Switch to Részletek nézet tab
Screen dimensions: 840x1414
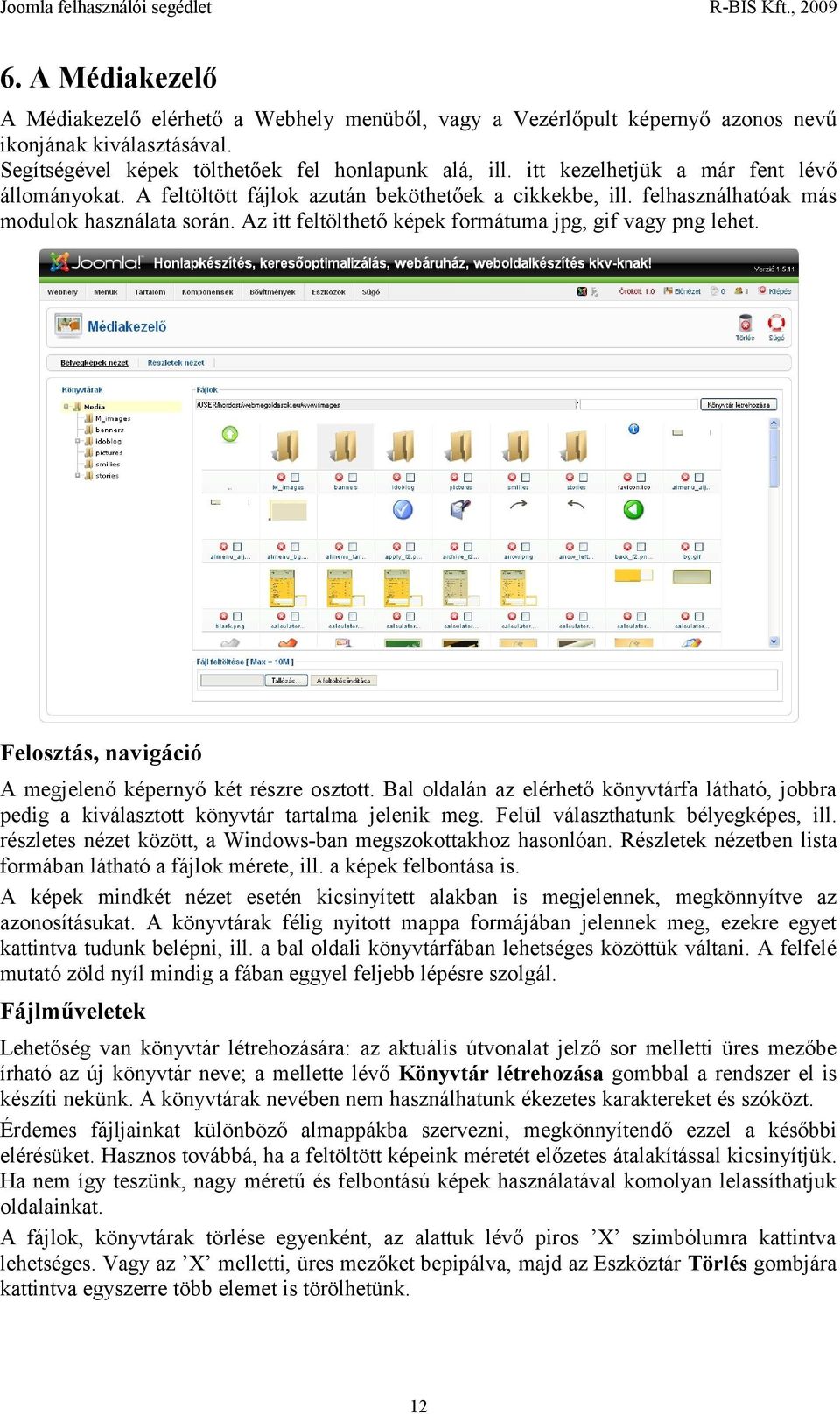(x=176, y=362)
